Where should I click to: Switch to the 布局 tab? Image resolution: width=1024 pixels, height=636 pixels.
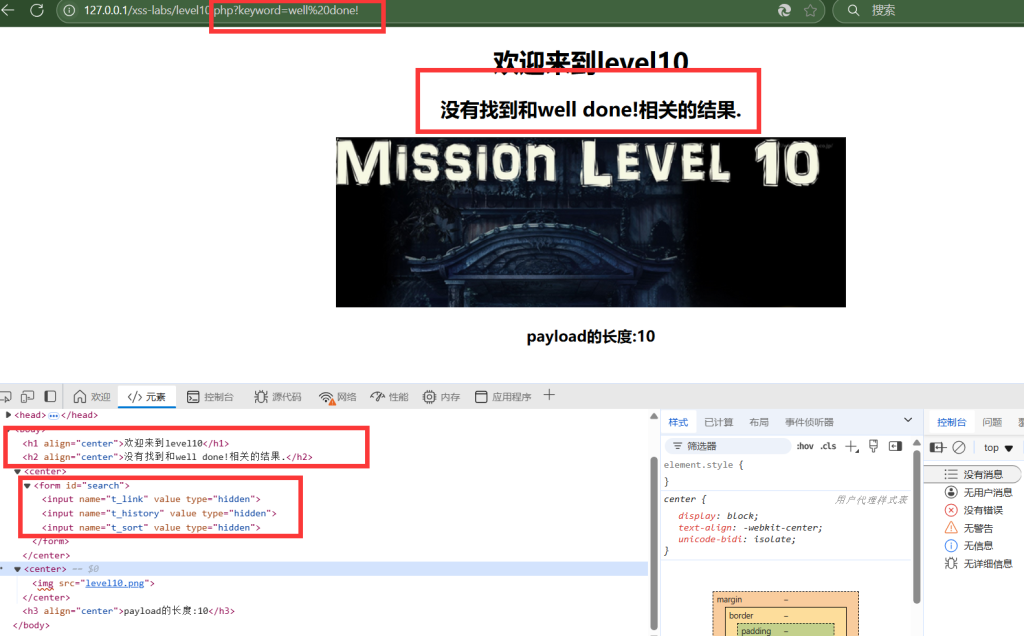pyautogui.click(x=759, y=422)
